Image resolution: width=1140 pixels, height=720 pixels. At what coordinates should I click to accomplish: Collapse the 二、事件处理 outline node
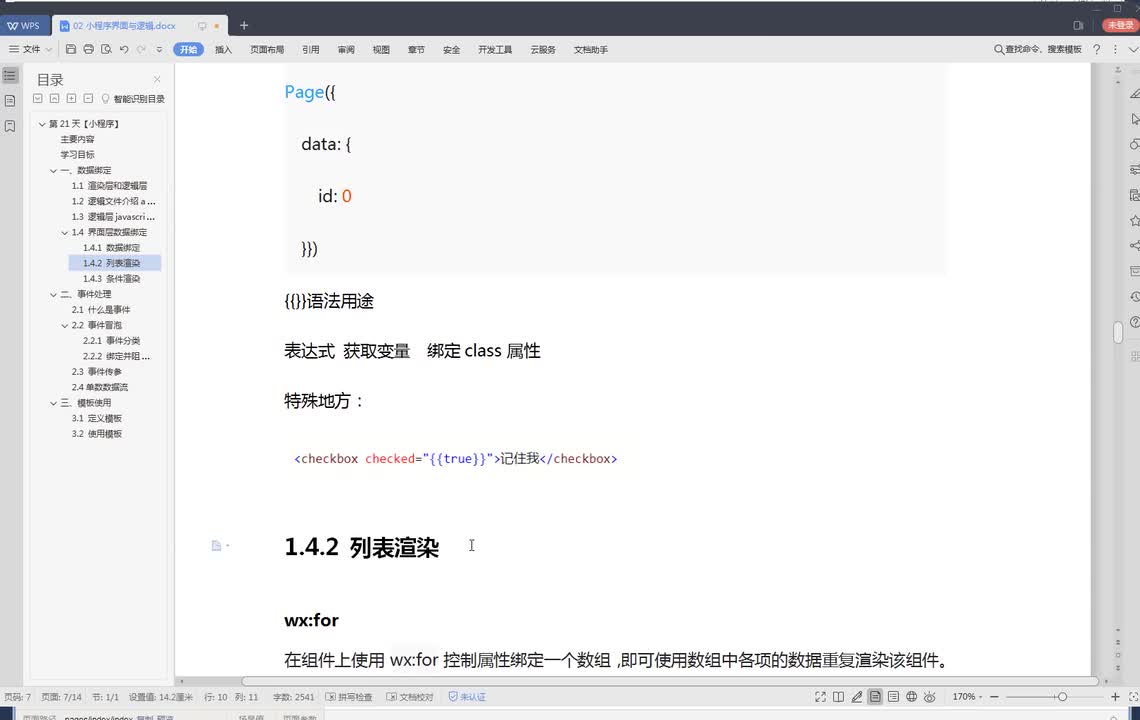(x=53, y=295)
